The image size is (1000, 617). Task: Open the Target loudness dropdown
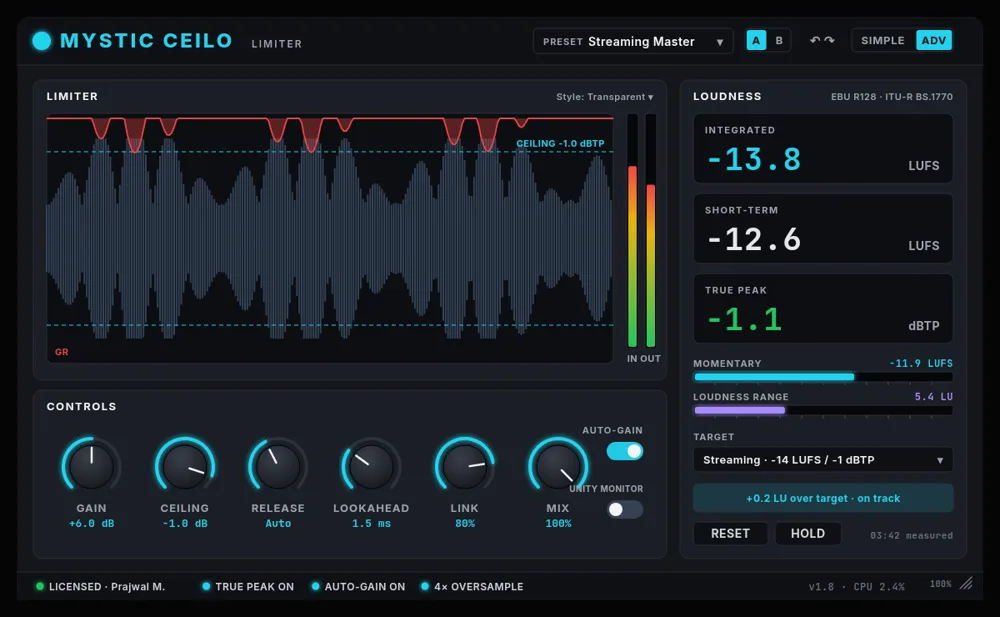pyautogui.click(x=823, y=459)
